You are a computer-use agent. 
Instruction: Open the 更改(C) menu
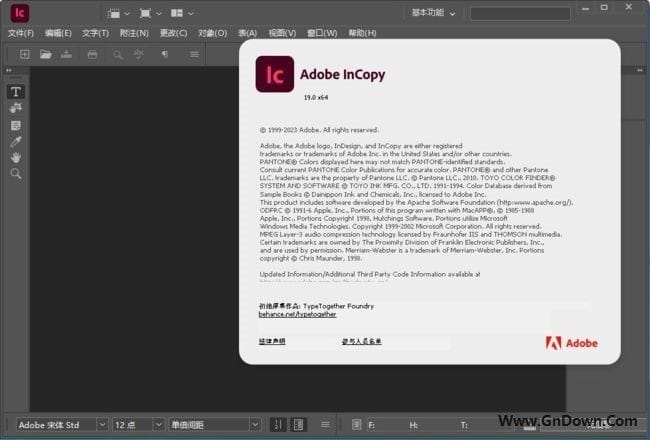tap(173, 33)
